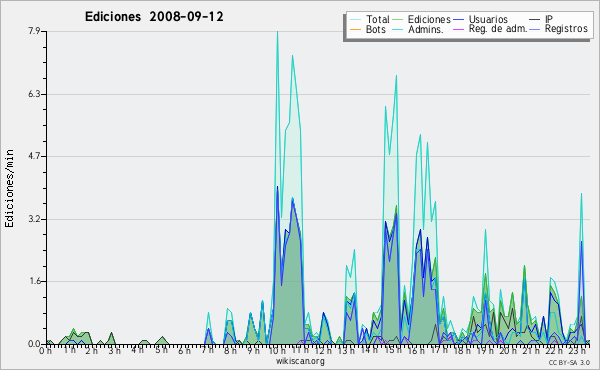Viewport: 600px width, 370px height.
Task: Click the 'Reg. de adm.' legend label
Action: tap(498, 29)
